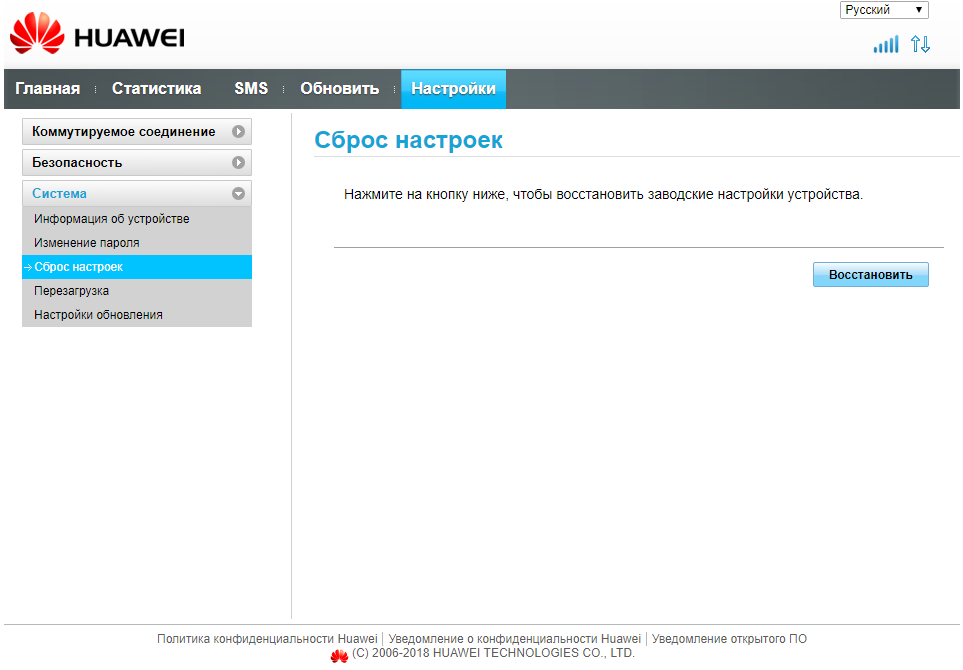This screenshot has height=670, width=963.
Task: Open the SMS tab
Action: click(x=251, y=88)
